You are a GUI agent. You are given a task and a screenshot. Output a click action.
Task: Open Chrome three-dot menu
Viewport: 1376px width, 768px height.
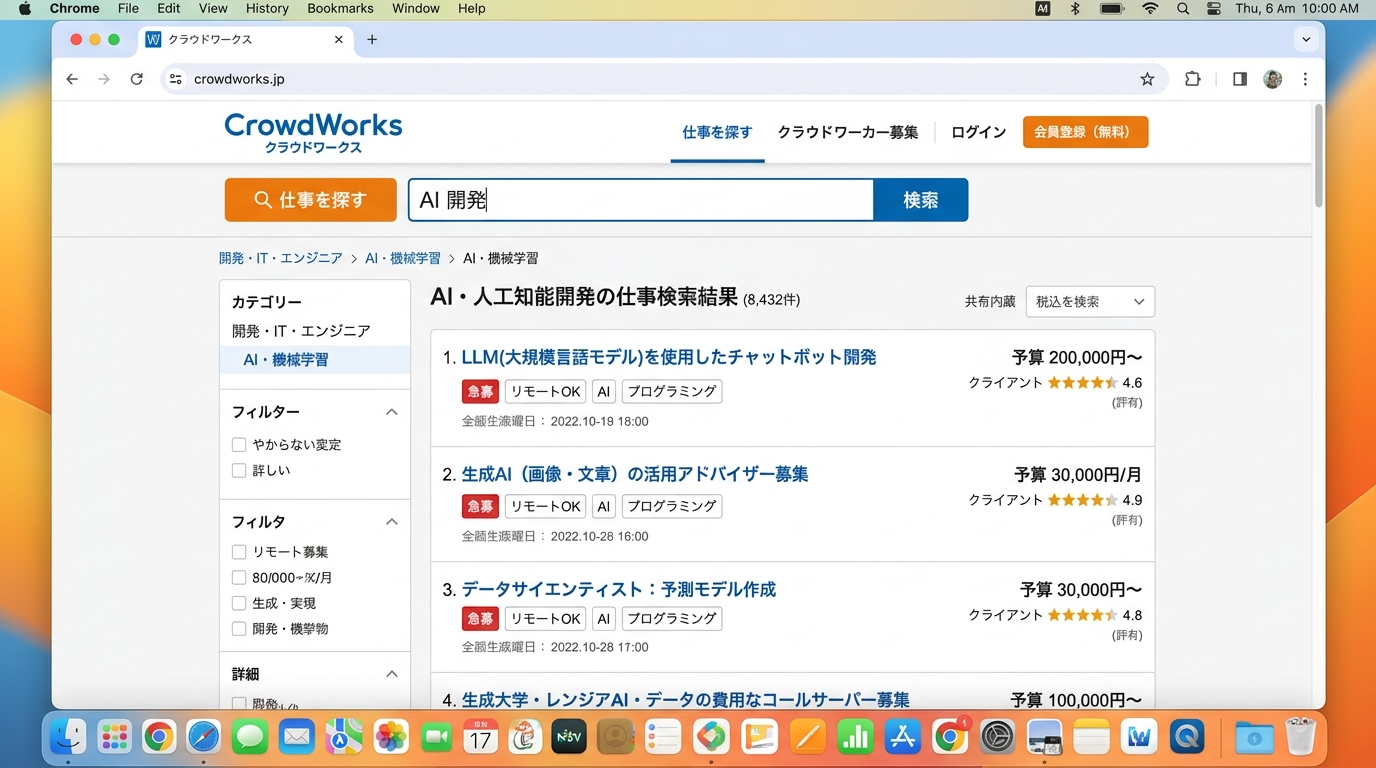tap(1305, 79)
